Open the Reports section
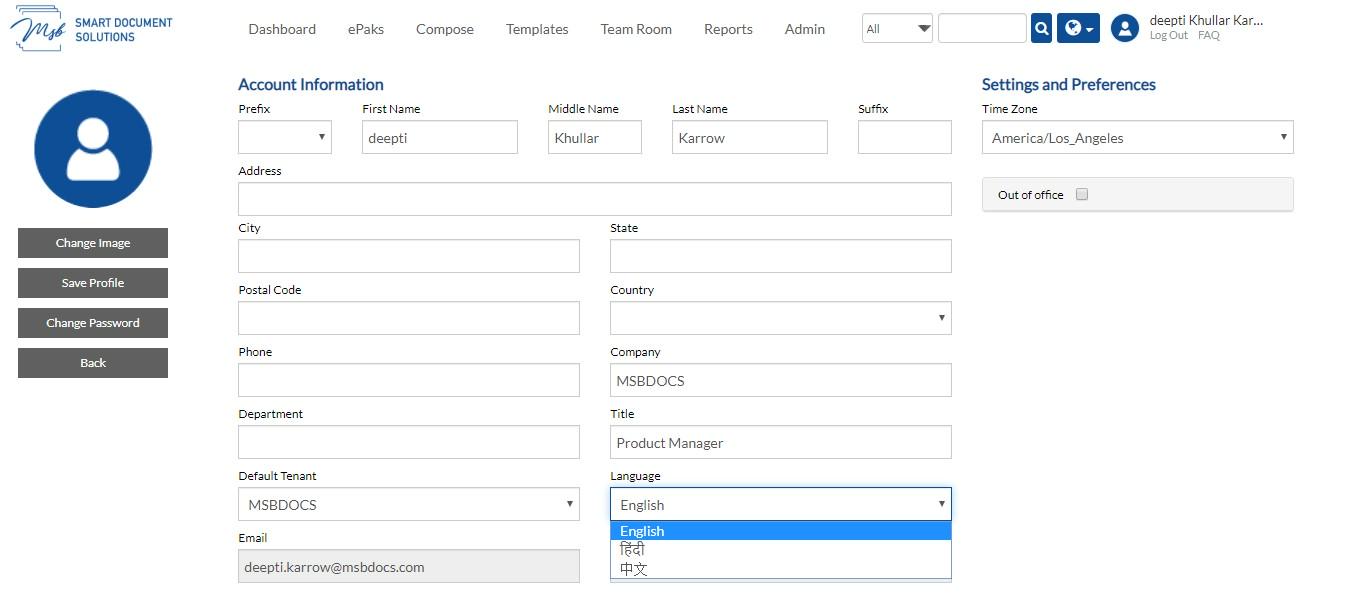1362x602 pixels. (x=728, y=29)
